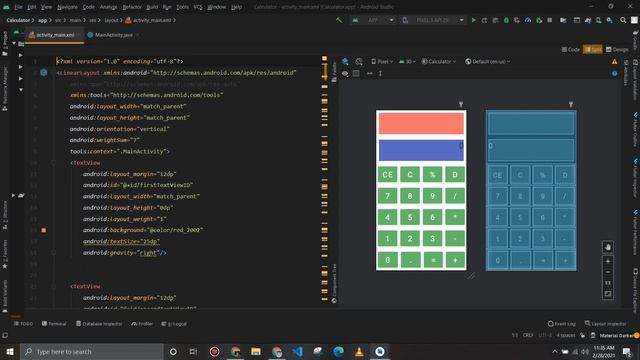Viewport: 640px width, 360px height.
Task: Click Apply Changes and Restart Activity icon
Action: tap(484, 20)
